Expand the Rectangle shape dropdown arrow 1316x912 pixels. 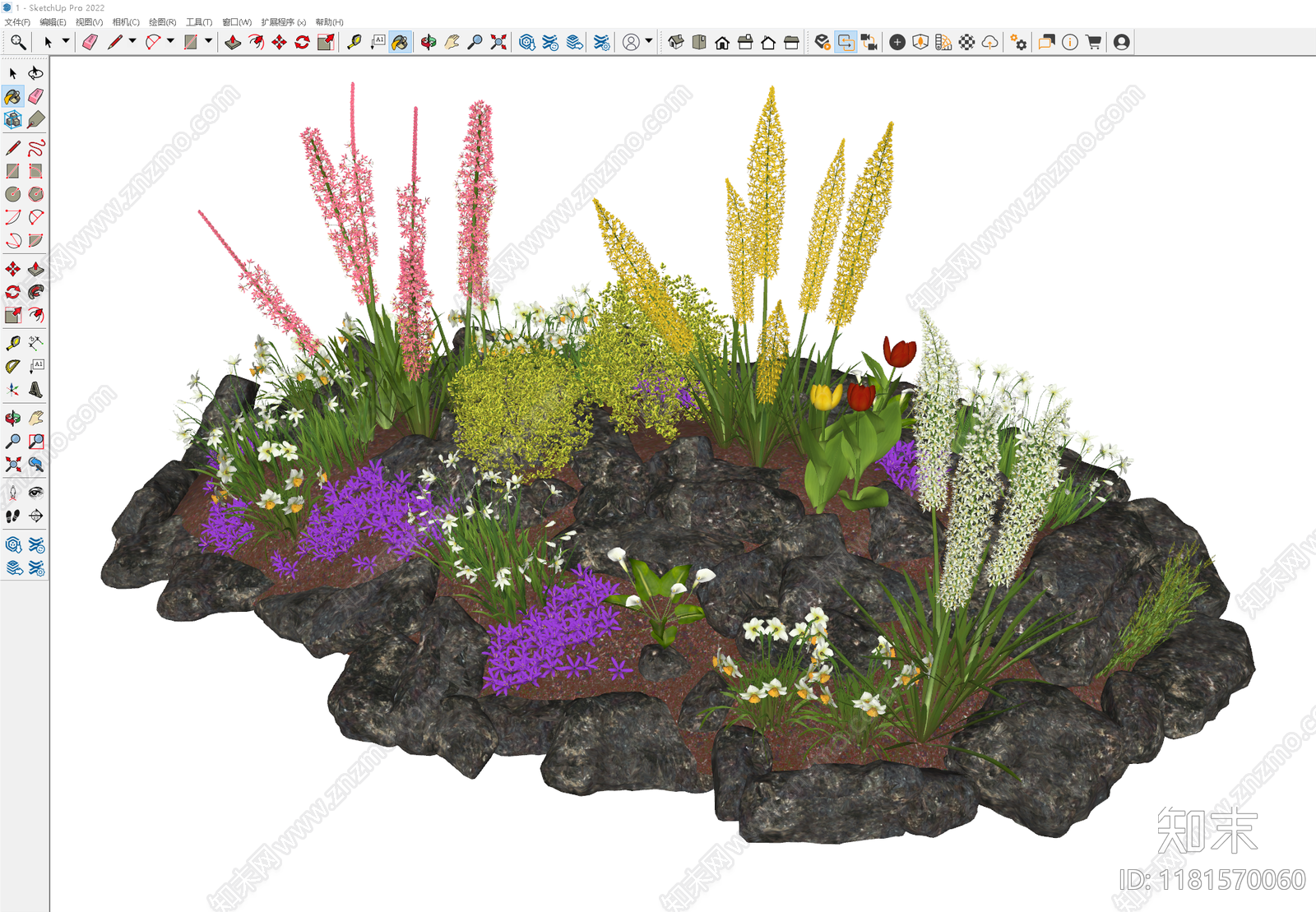pyautogui.click(x=208, y=40)
